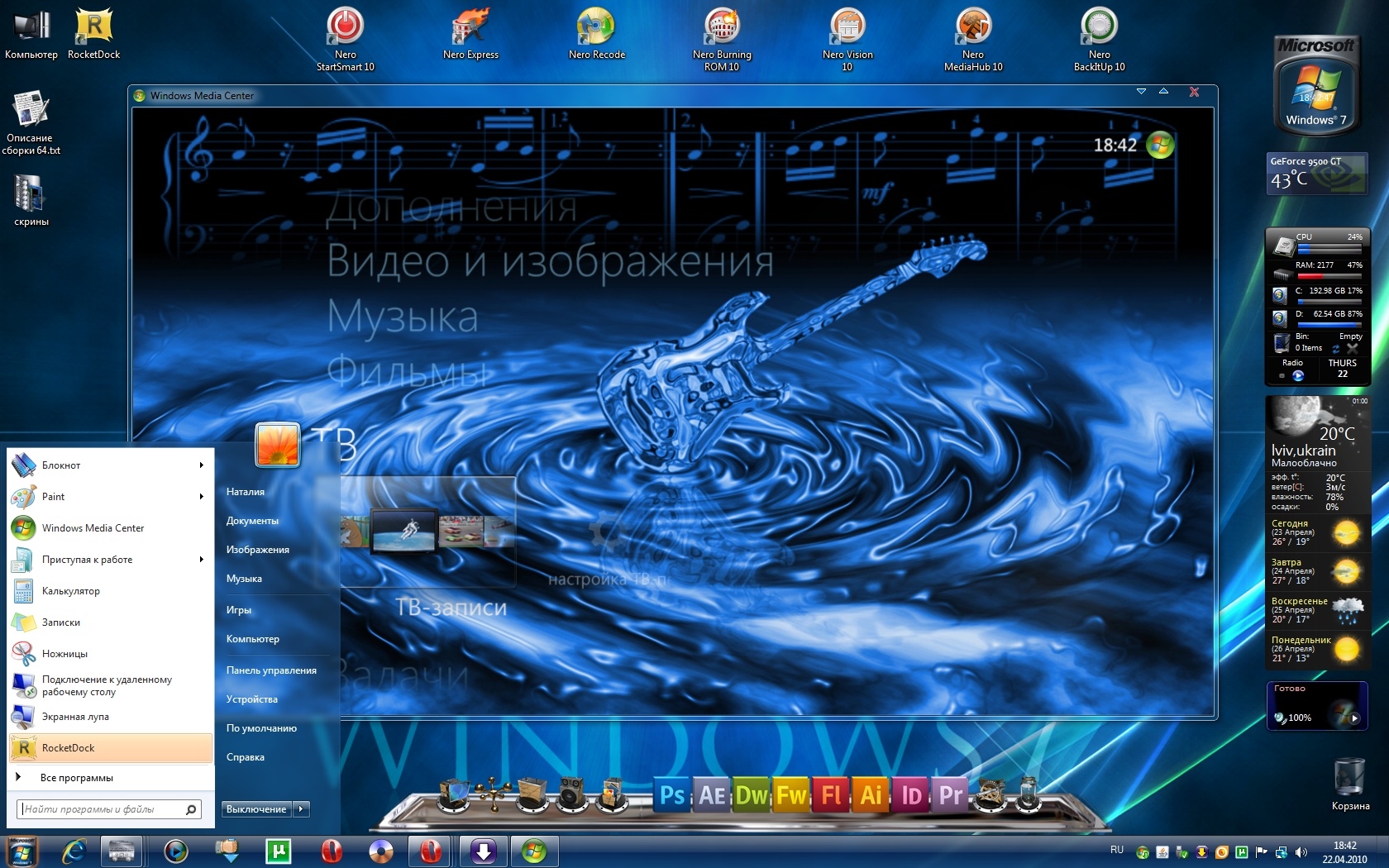Click the clock showing 18:42 in taskbar

point(1344,852)
